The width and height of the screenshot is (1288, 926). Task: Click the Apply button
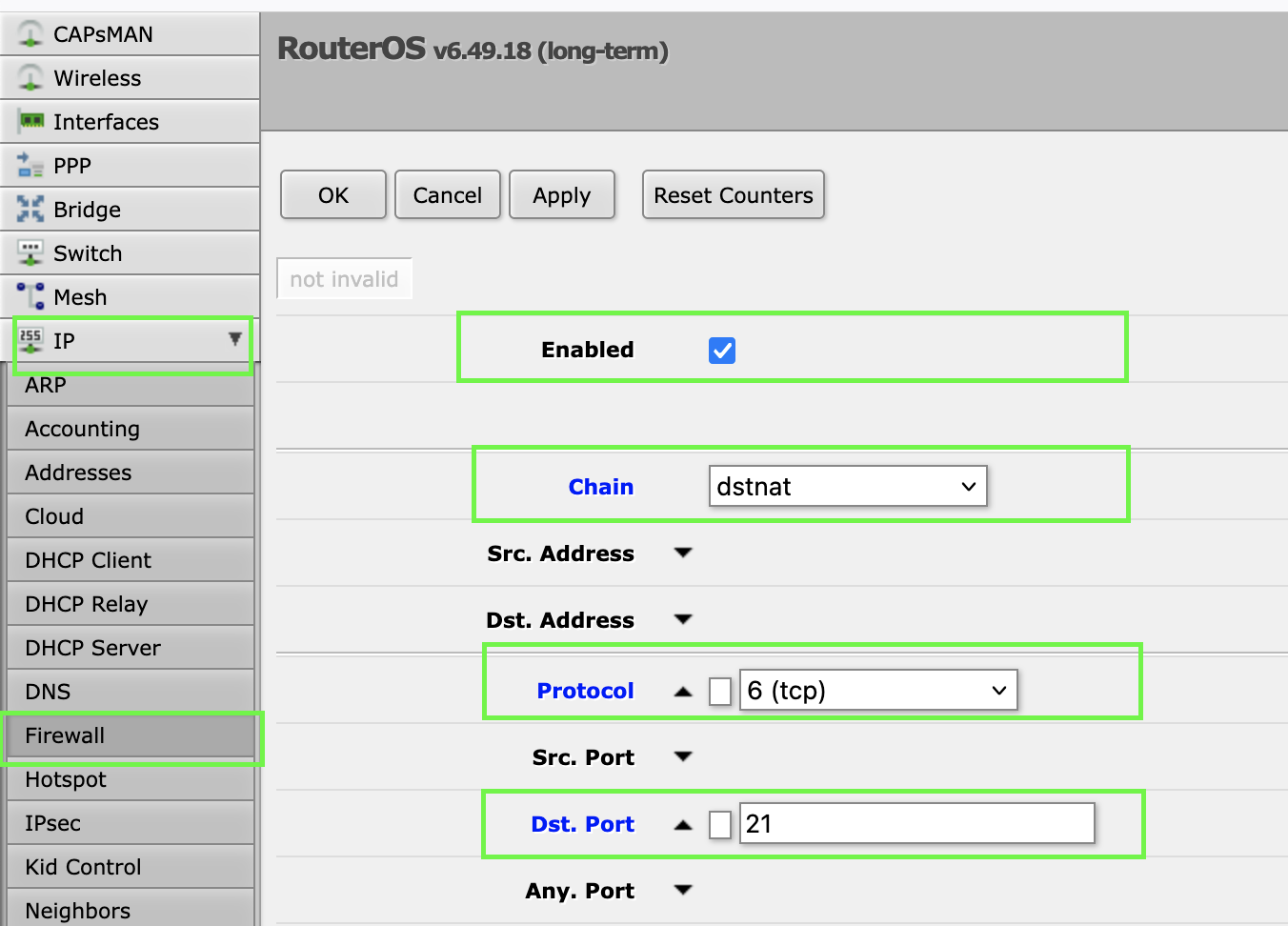(x=562, y=194)
